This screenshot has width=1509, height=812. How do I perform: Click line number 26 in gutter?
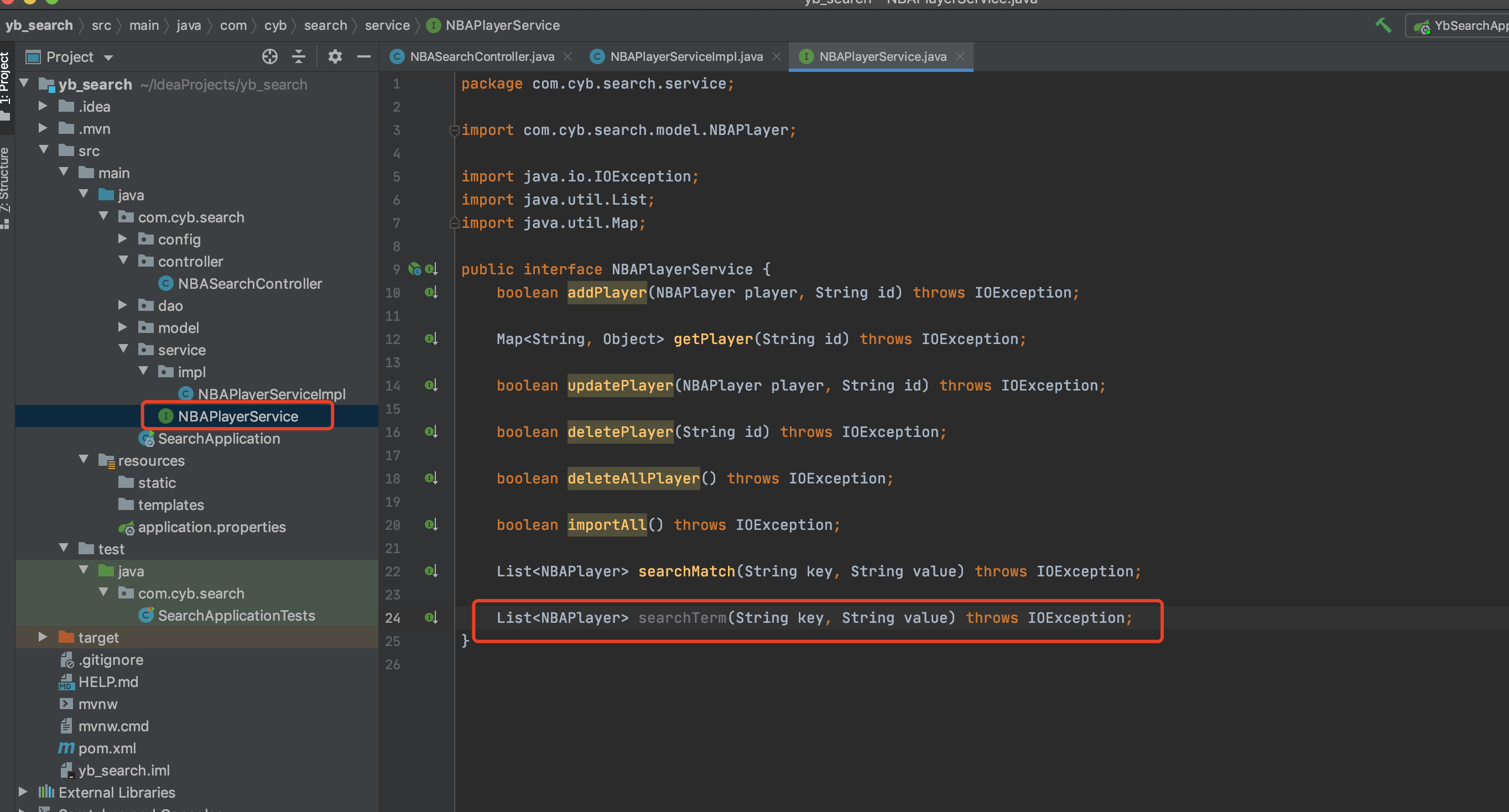coord(393,664)
